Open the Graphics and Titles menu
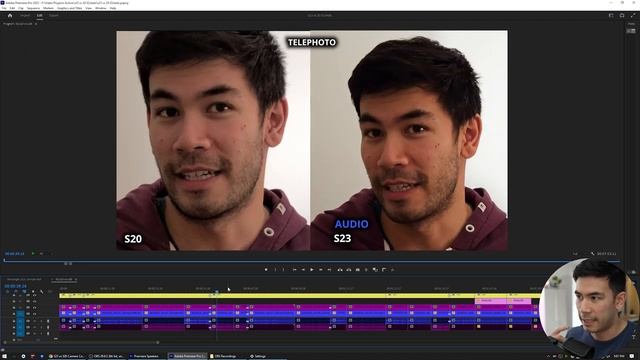The height and width of the screenshot is (360, 640). 69,8
